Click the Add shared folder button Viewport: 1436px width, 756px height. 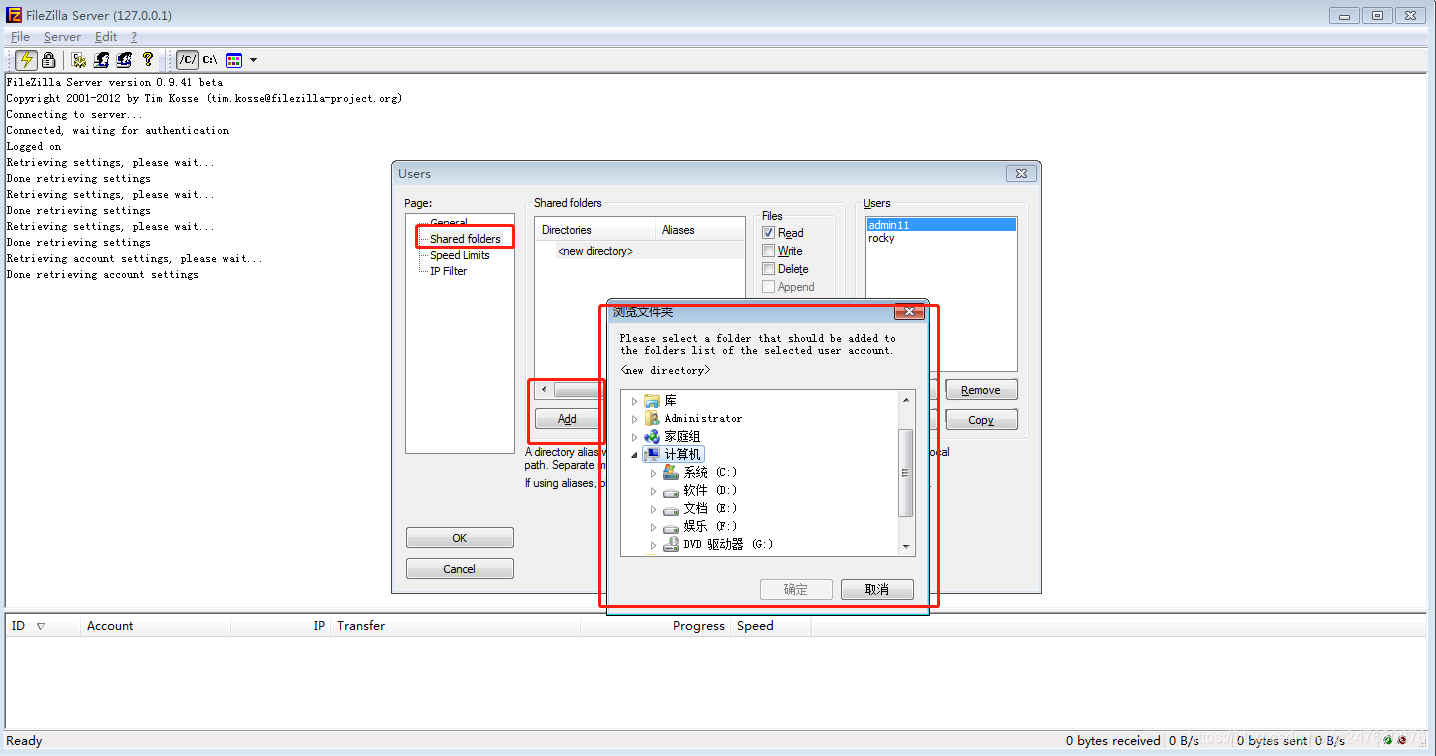567,419
